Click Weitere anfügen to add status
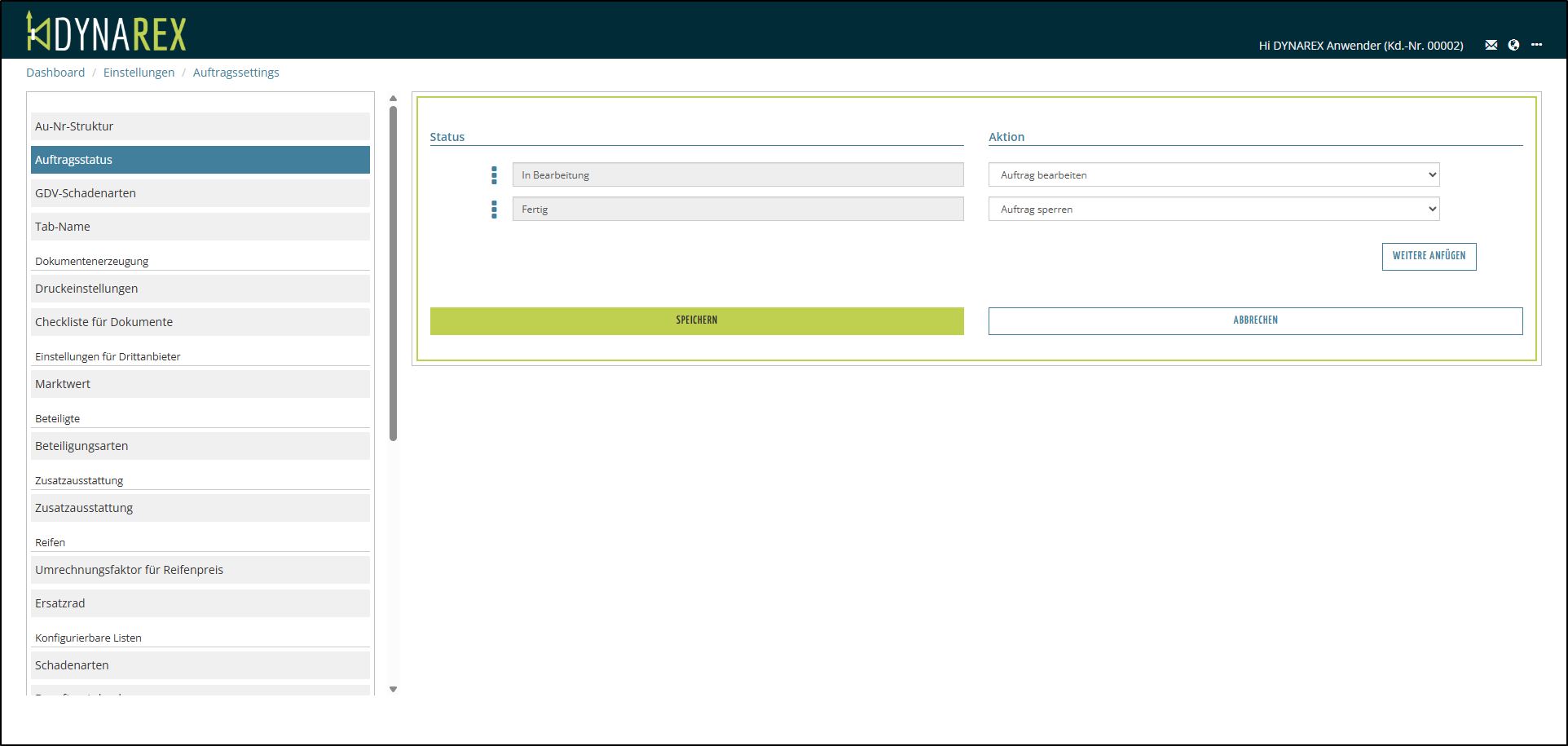The width and height of the screenshot is (1568, 746). pyautogui.click(x=1428, y=256)
